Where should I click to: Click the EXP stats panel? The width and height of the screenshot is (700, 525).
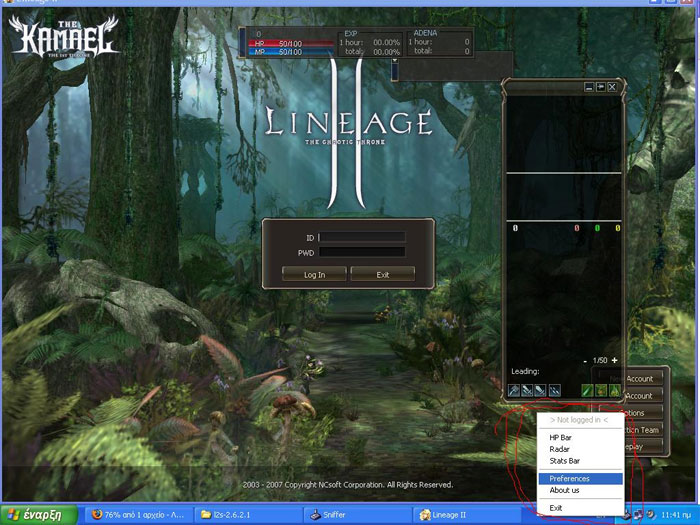click(x=370, y=42)
